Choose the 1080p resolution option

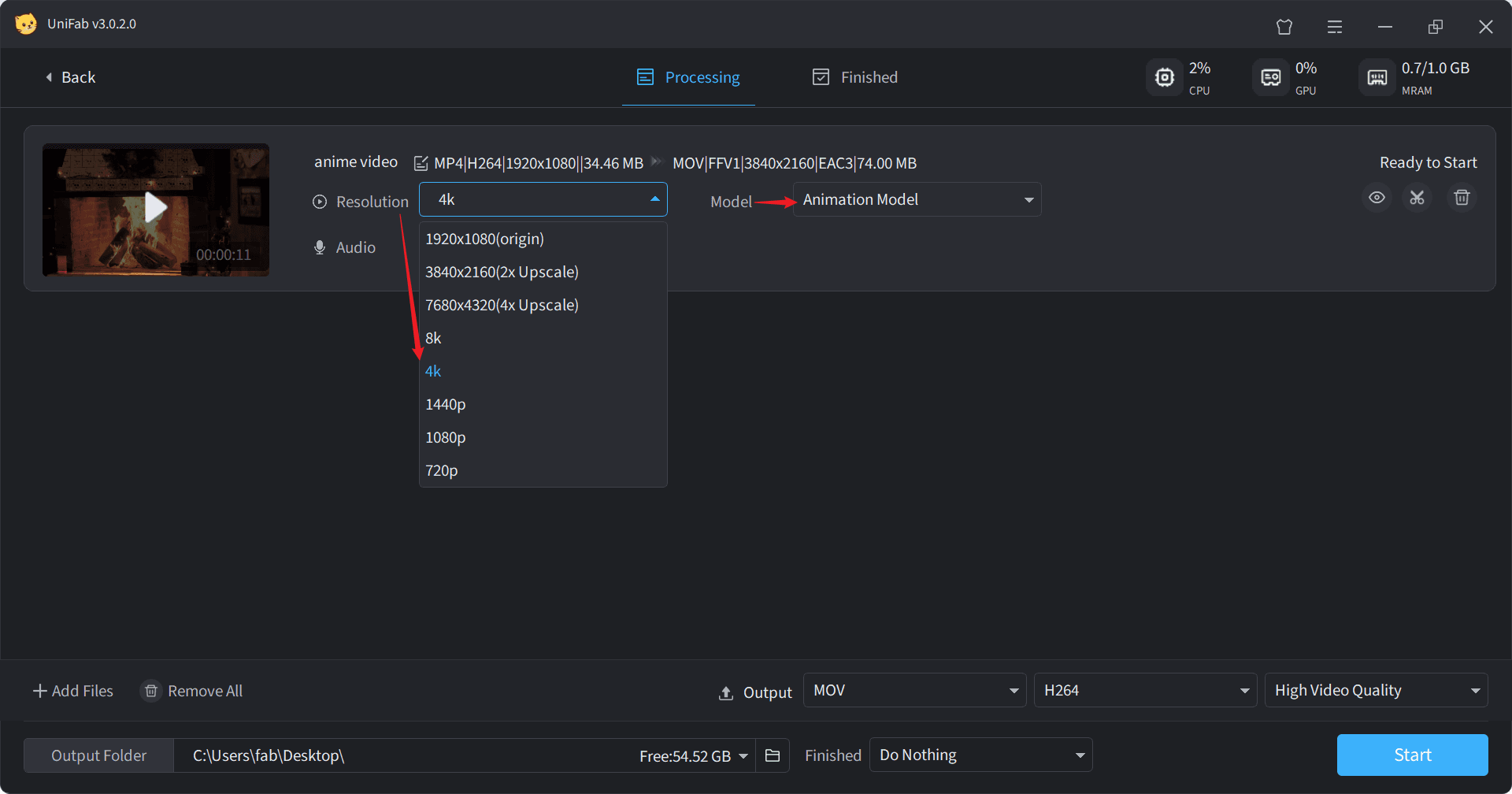tap(543, 437)
